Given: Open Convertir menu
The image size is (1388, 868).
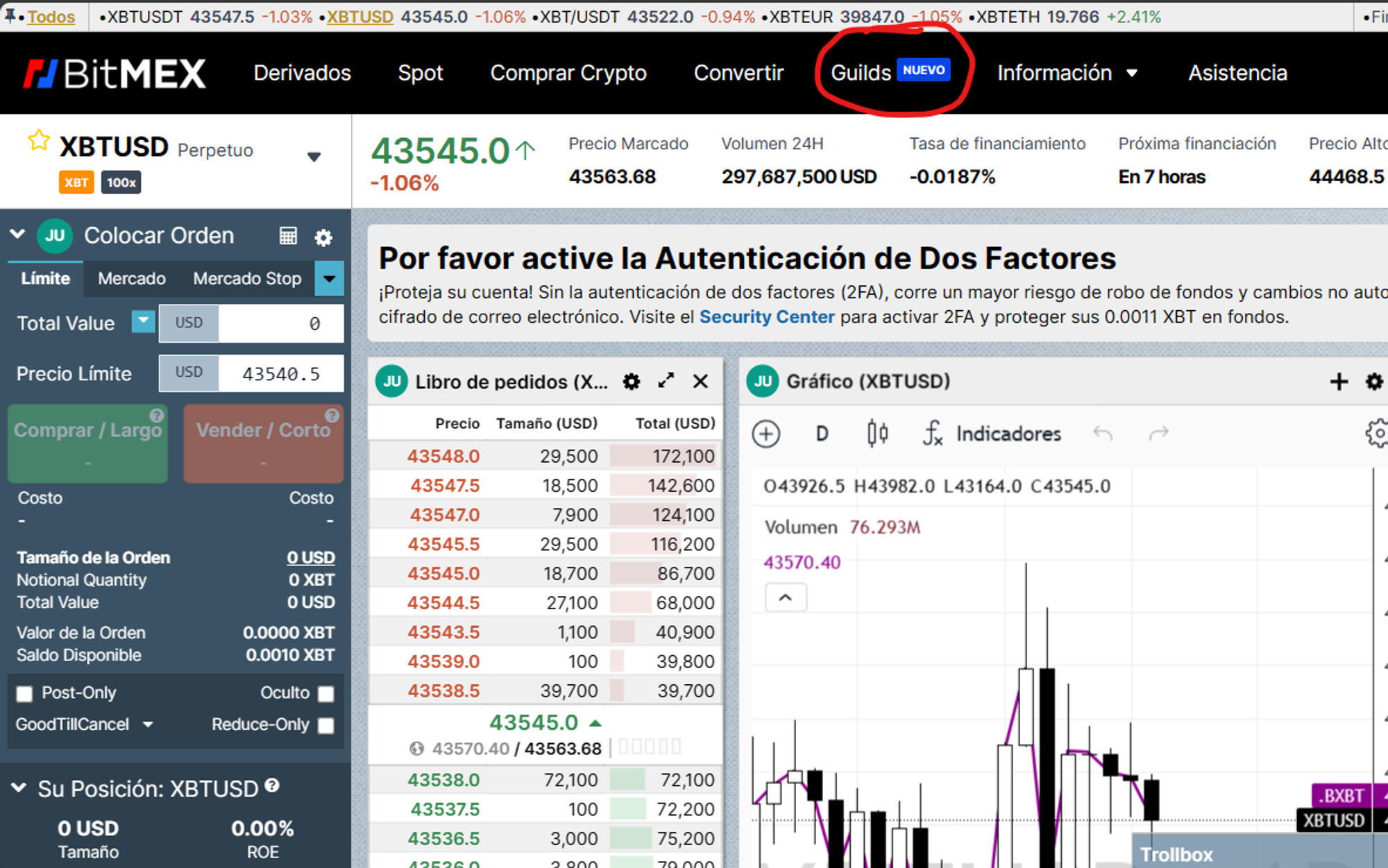Looking at the screenshot, I should 738,73.
